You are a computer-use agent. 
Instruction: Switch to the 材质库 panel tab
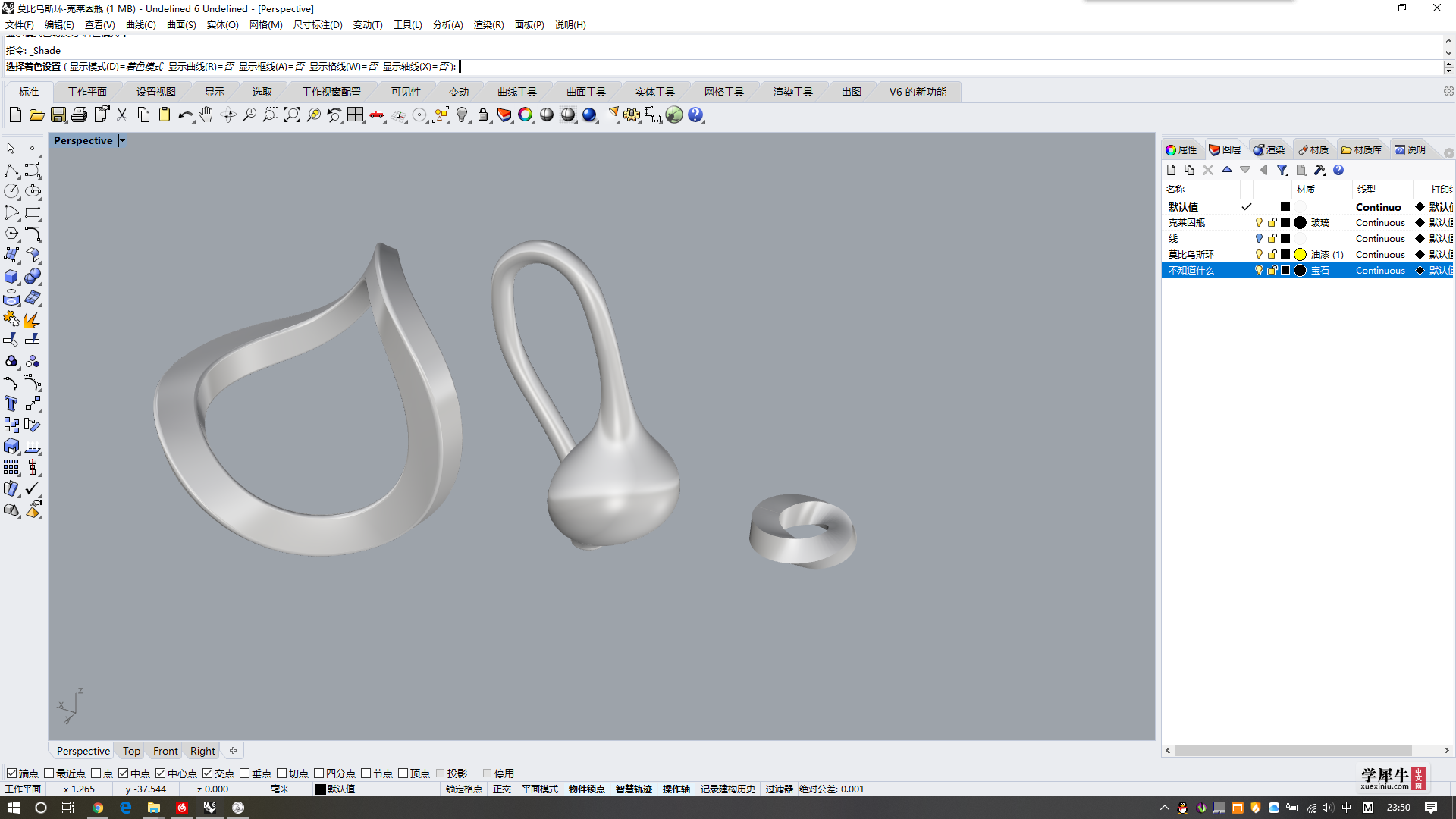click(1362, 150)
